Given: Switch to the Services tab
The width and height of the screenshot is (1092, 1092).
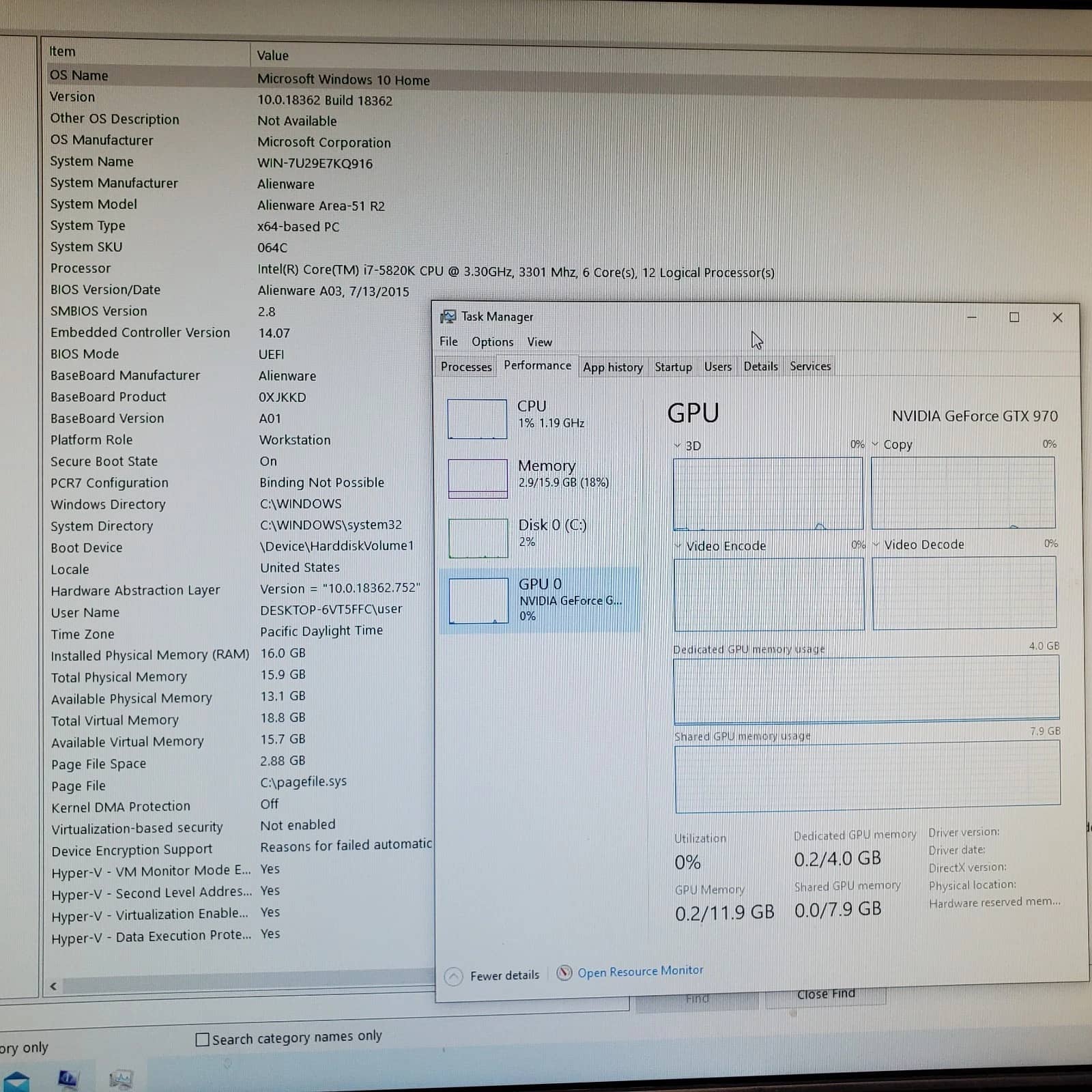Looking at the screenshot, I should point(810,367).
